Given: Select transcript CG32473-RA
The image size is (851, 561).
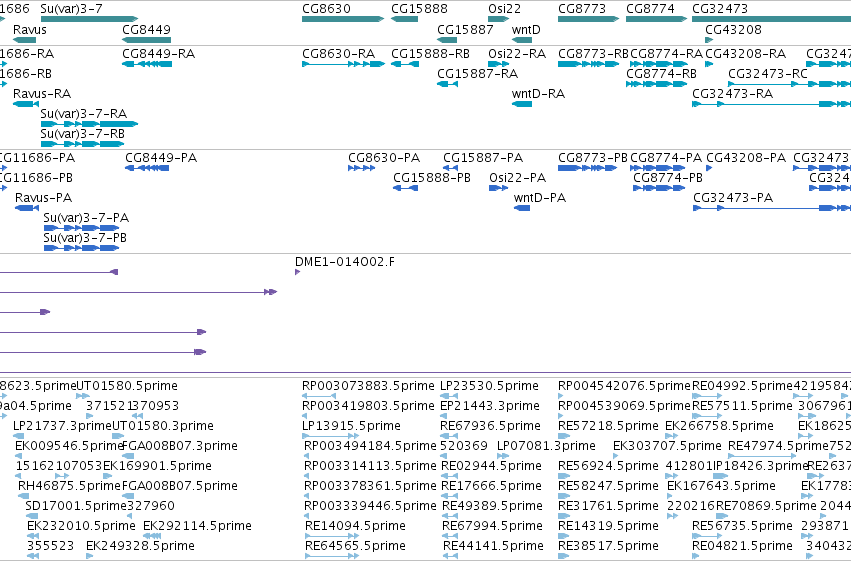Looking at the screenshot, I should 771,104.
